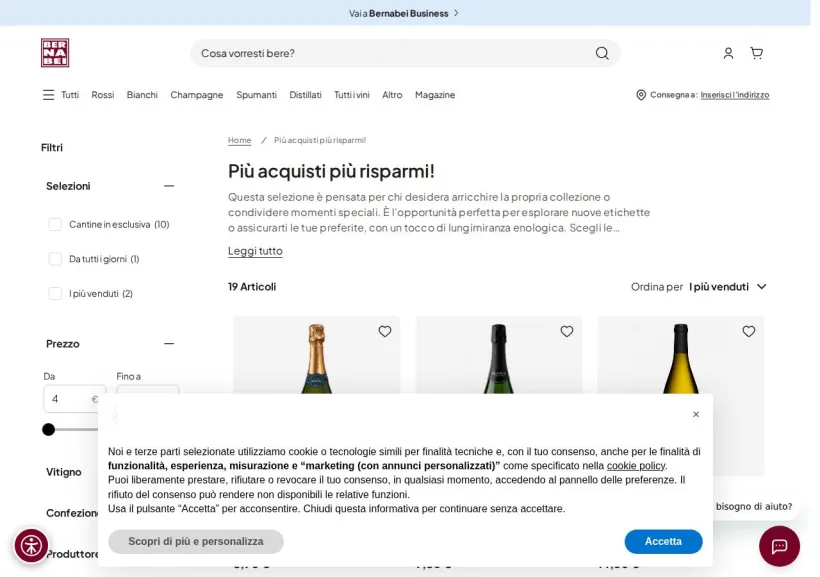
Task: Expand the Confezione filter section
Action: pos(72,513)
